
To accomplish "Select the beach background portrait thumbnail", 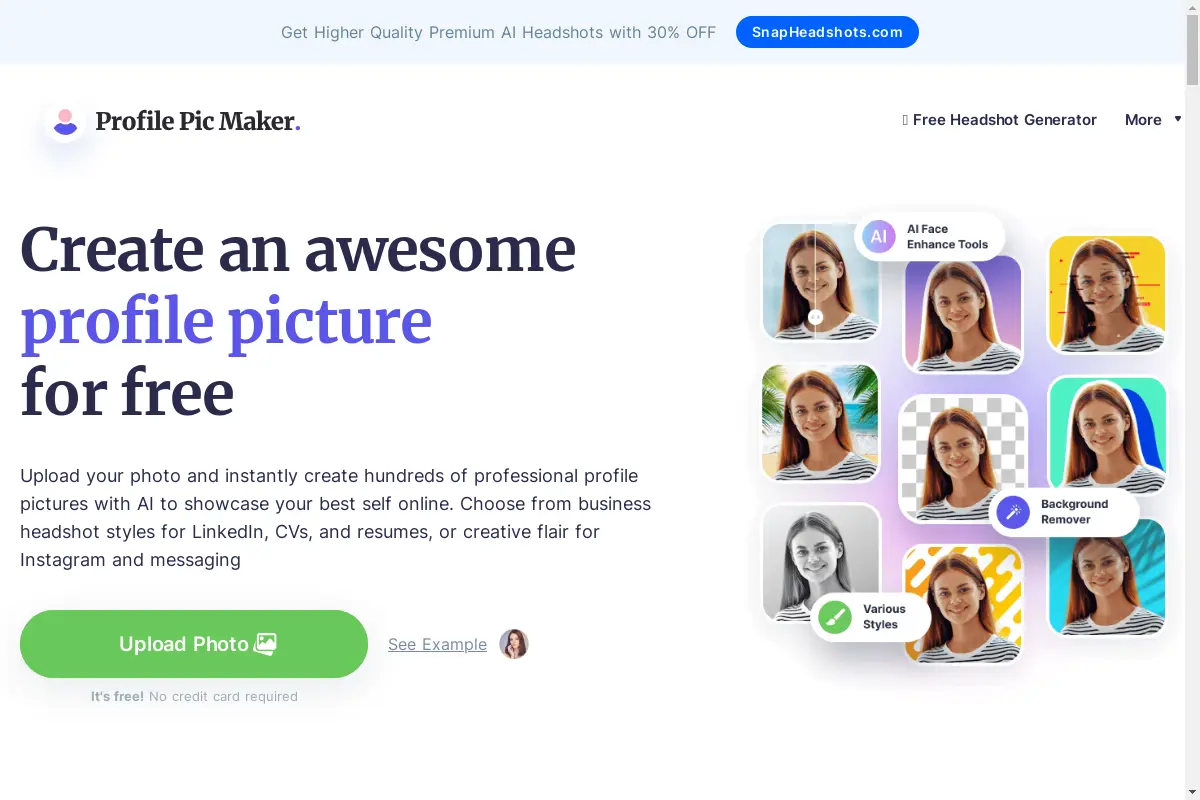I will pyautogui.click(x=820, y=422).
